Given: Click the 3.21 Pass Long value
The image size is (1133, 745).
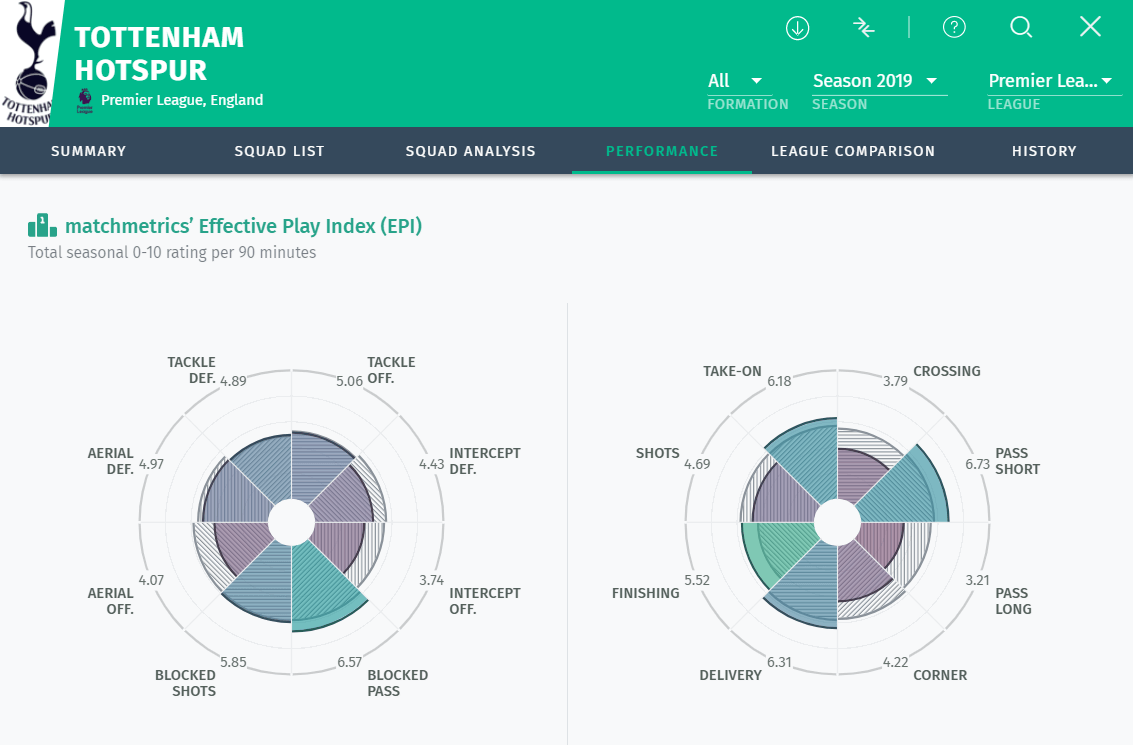Looking at the screenshot, I should click(977, 580).
